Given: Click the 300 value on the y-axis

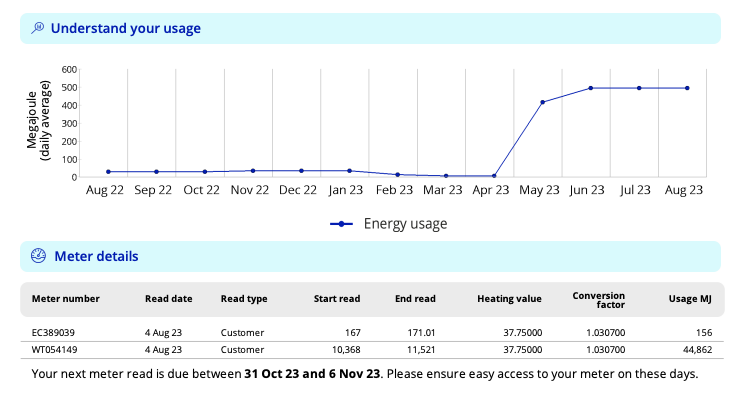Looking at the screenshot, I should [x=69, y=124].
